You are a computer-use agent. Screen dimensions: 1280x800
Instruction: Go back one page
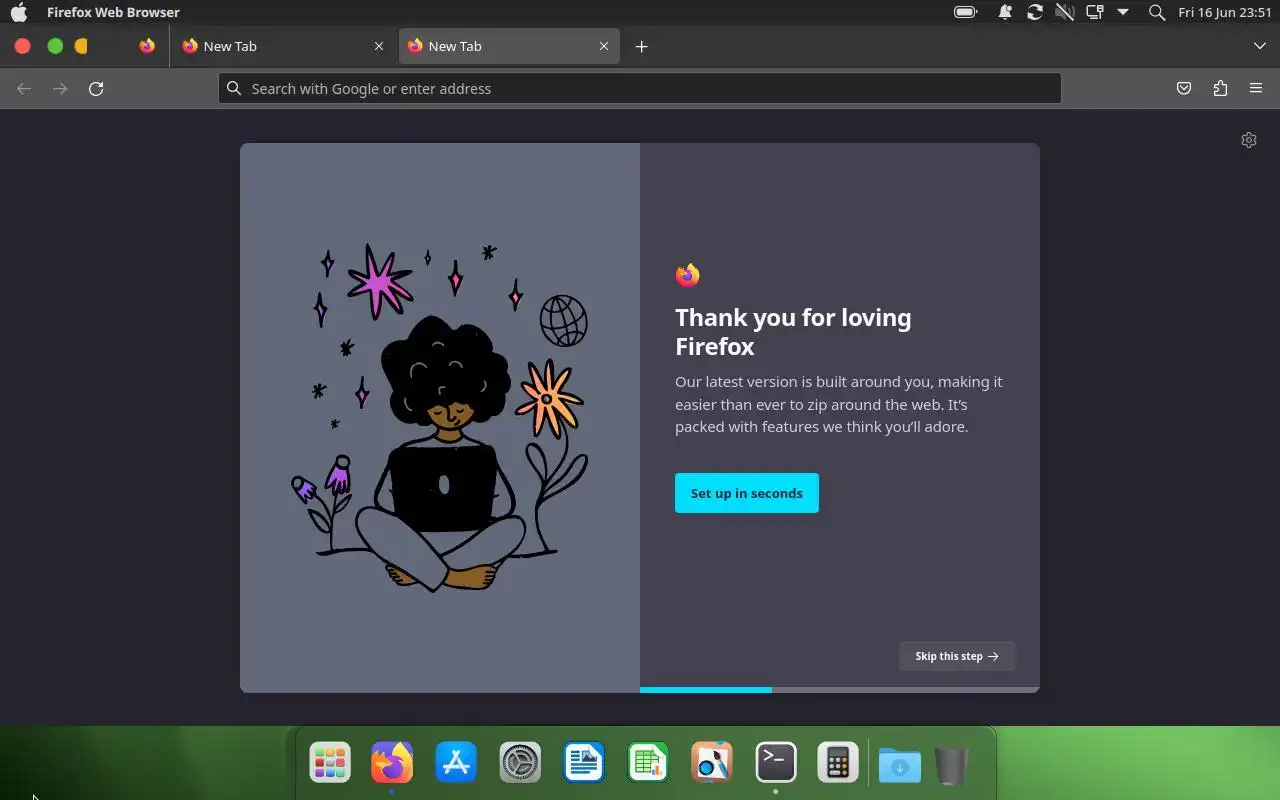24,88
